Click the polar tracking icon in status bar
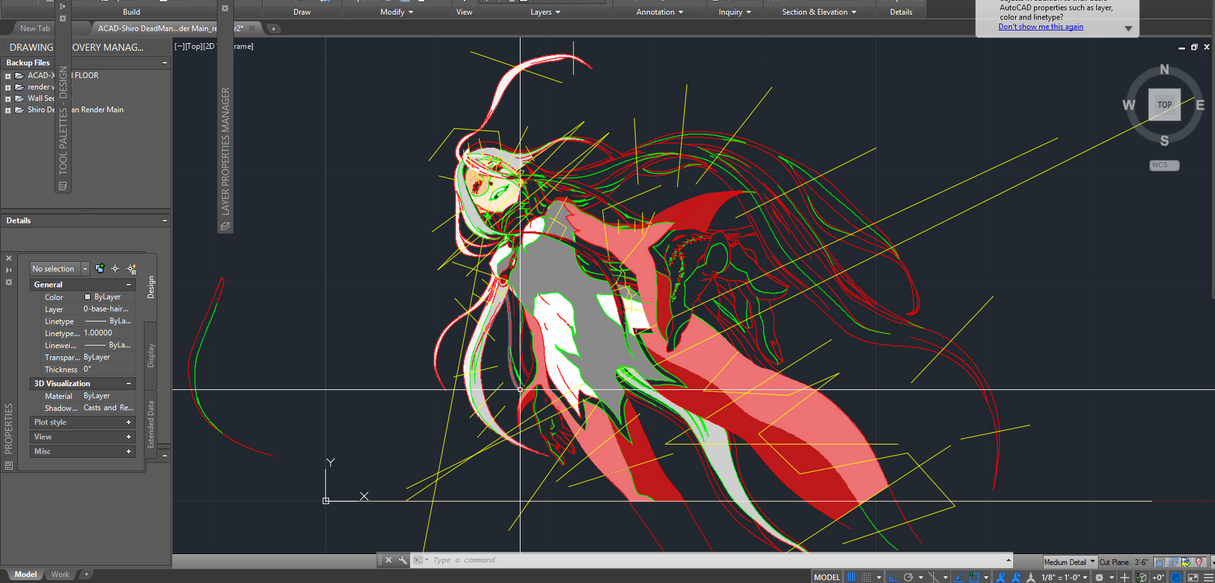The image size is (1215, 583). click(908, 577)
